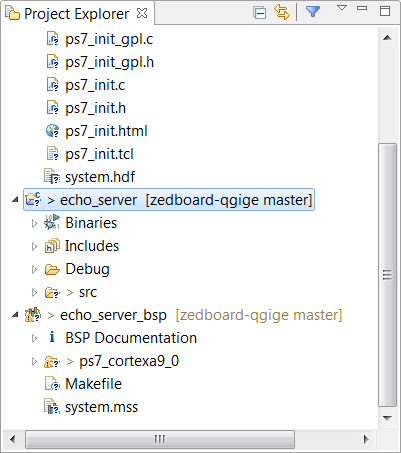Select Includes tree label
Viewport: 401px width, 453px height.
(92, 246)
